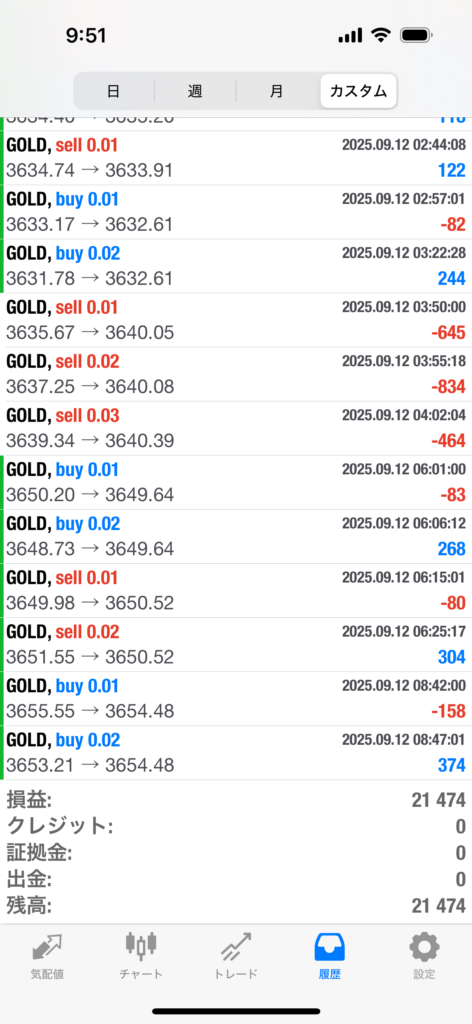Tap the battery icon in status bar
The width and height of the screenshot is (472, 1024).
coord(418,35)
